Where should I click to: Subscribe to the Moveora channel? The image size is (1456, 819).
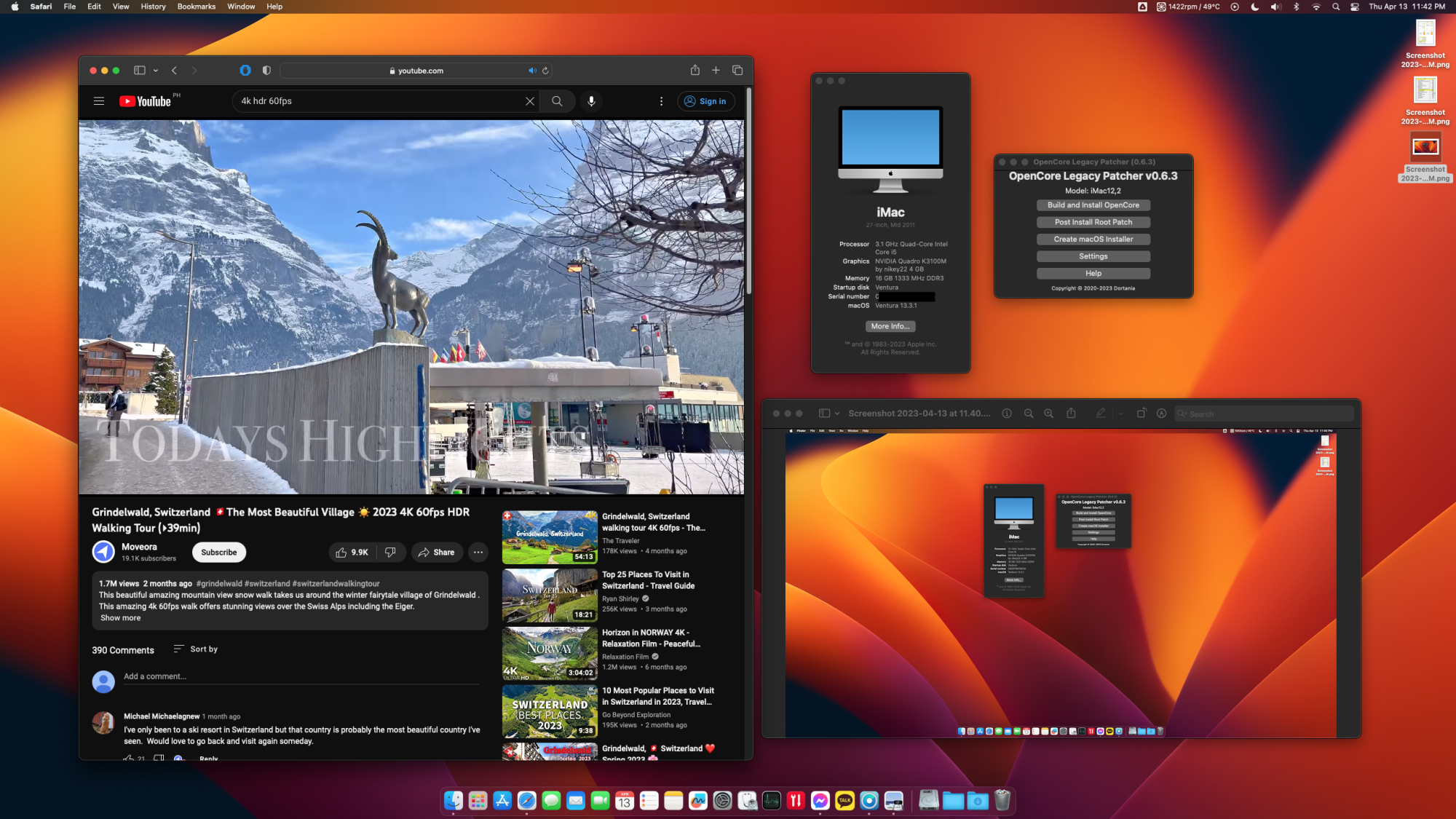(219, 553)
